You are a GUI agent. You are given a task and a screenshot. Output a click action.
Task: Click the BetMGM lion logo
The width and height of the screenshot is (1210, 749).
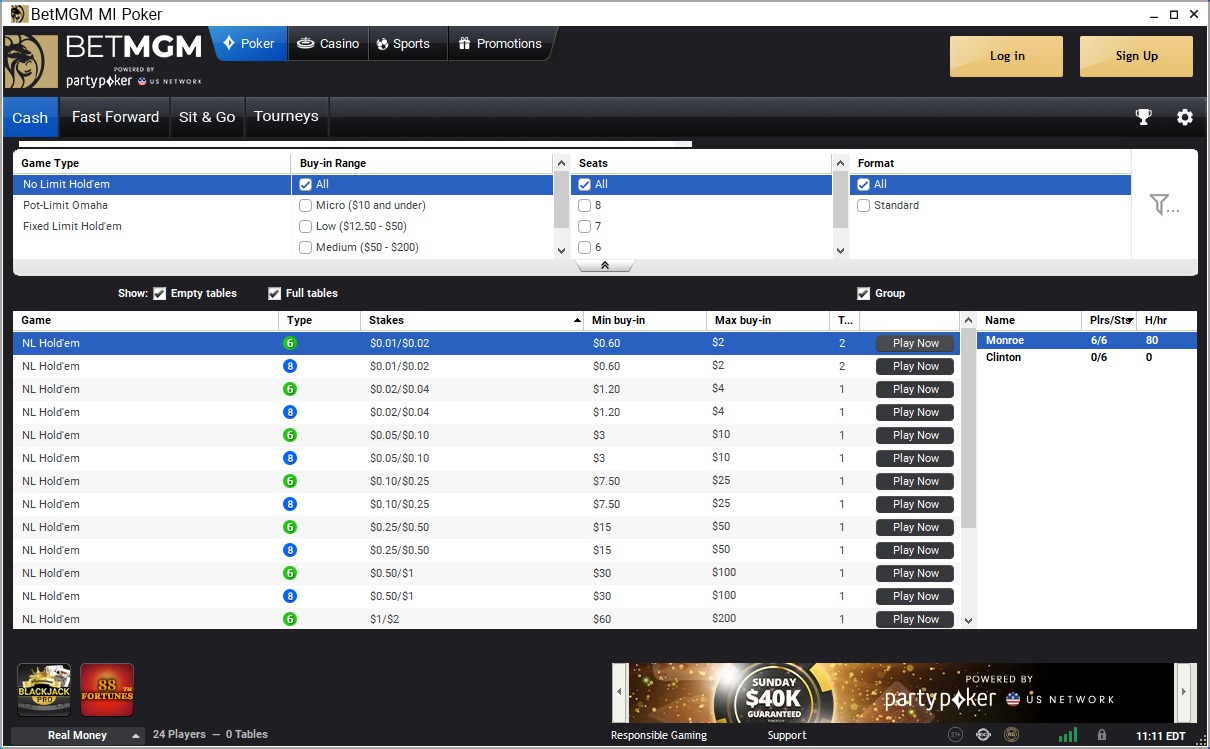point(31,62)
